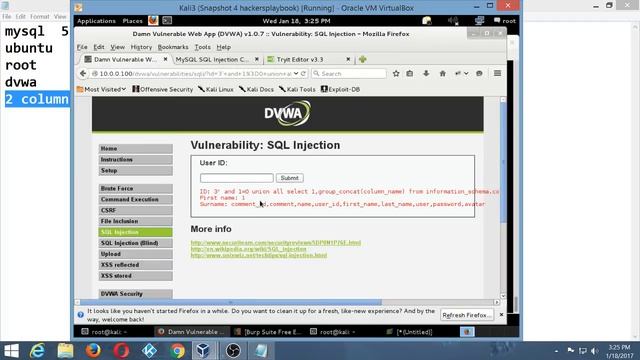Open Firefox from Windows taskbar
The width and height of the screenshot is (640, 360).
tap(93, 351)
